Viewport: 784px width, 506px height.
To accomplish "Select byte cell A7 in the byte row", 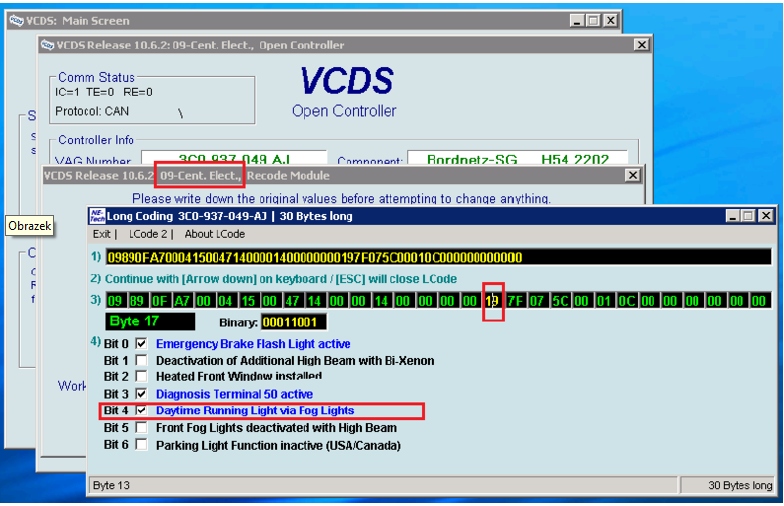I will click(182, 301).
